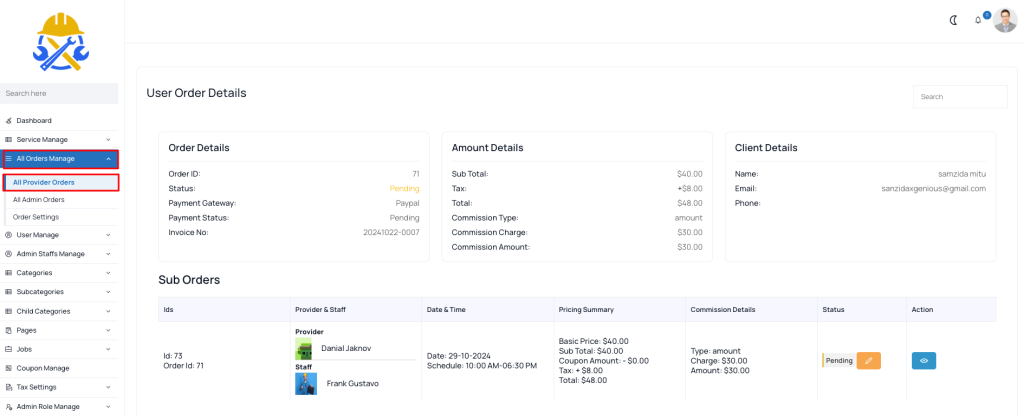Expand Admin Role Manage chevron
1024x416 pixels.
[x=108, y=407]
